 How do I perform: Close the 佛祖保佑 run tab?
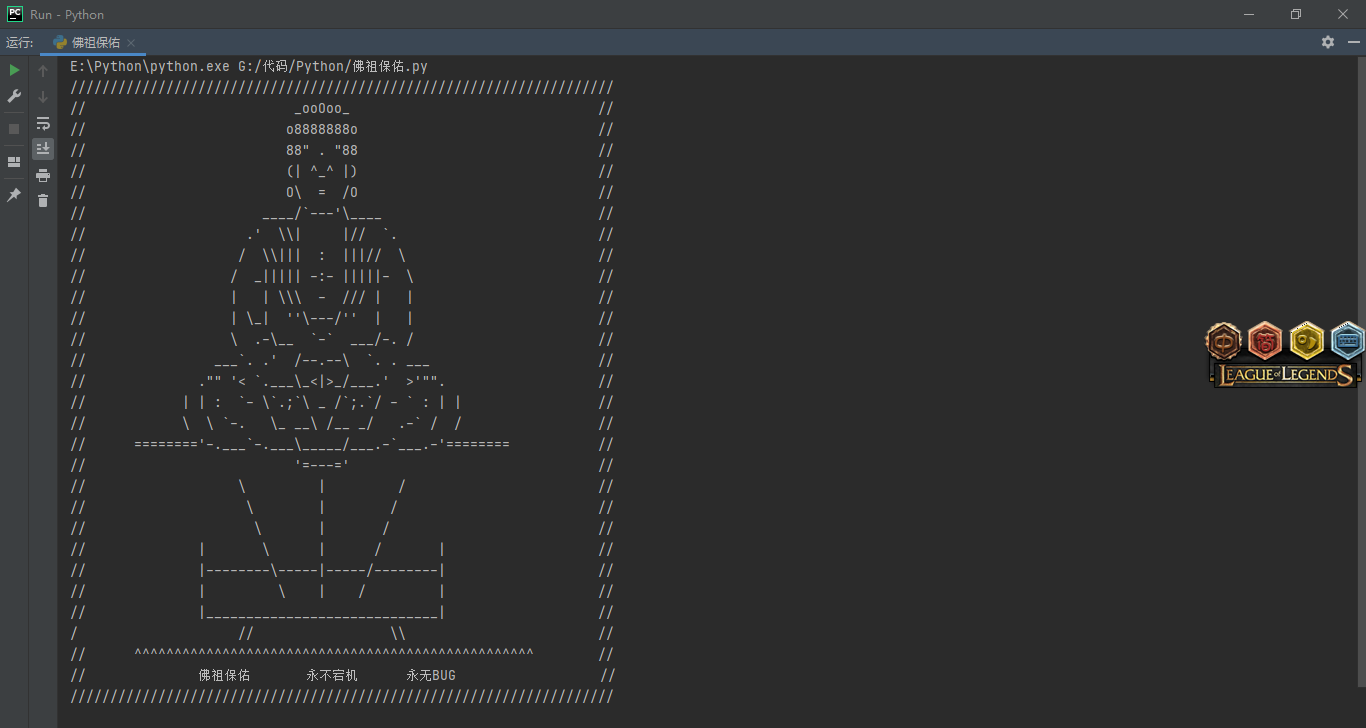[131, 43]
